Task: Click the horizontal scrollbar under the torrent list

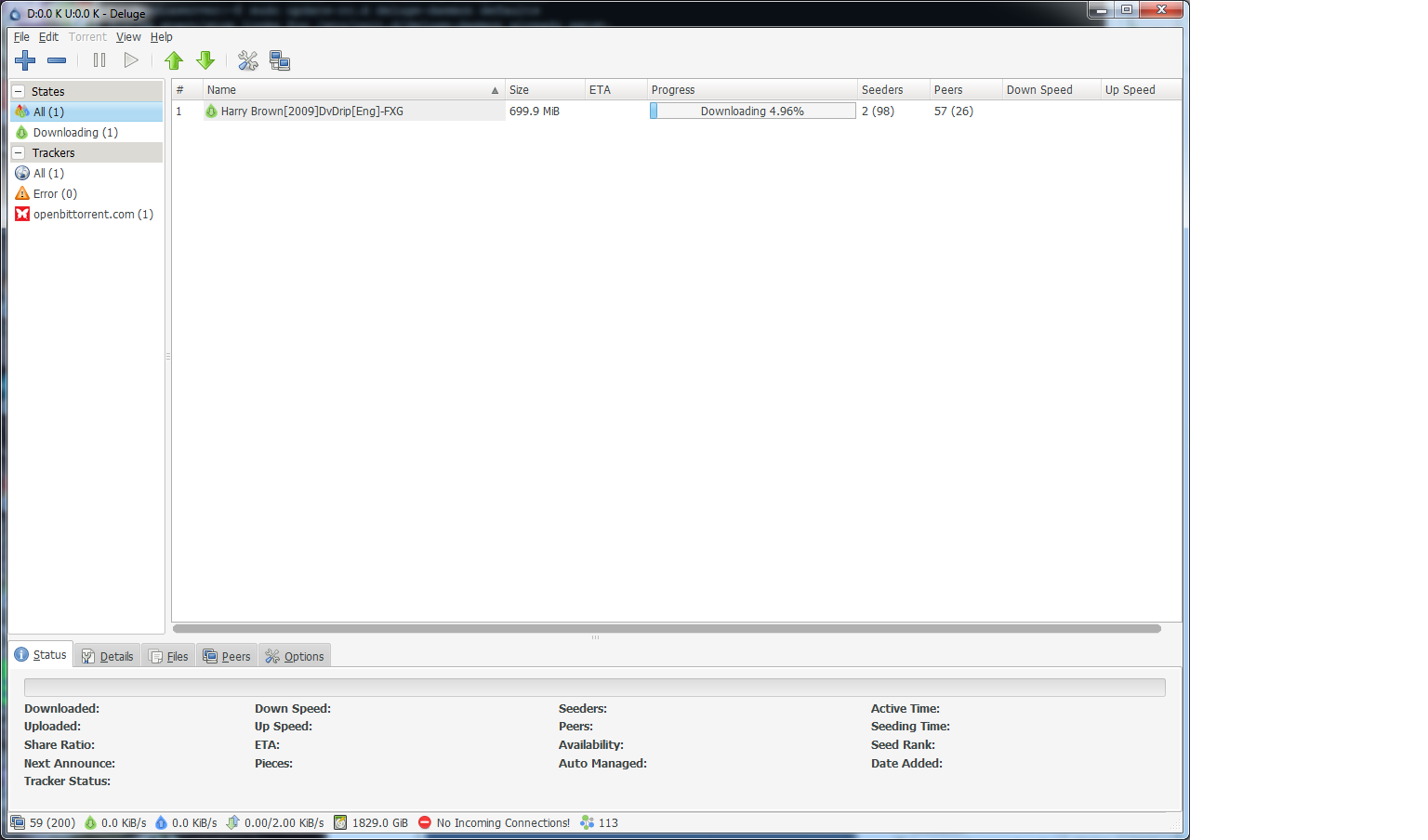Action: pos(667,628)
